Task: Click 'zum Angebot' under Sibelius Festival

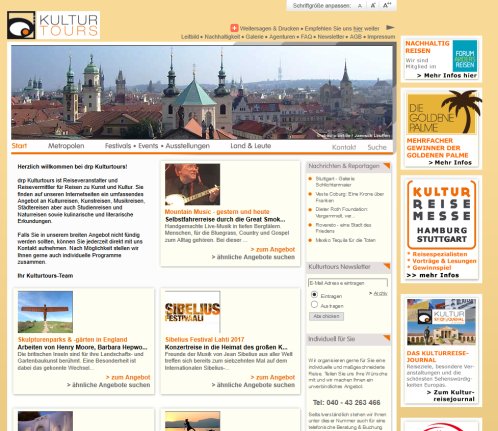Action: pyautogui.click(x=273, y=377)
